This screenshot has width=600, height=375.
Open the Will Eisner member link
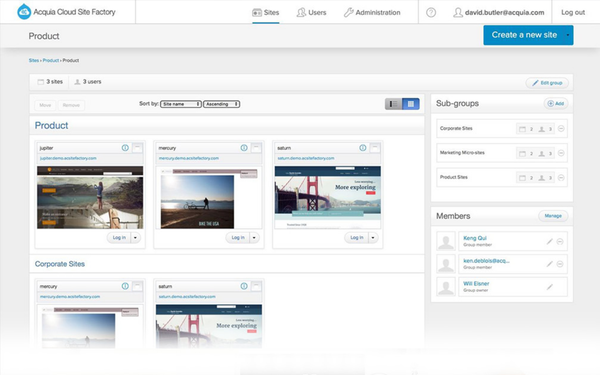pyautogui.click(x=476, y=284)
